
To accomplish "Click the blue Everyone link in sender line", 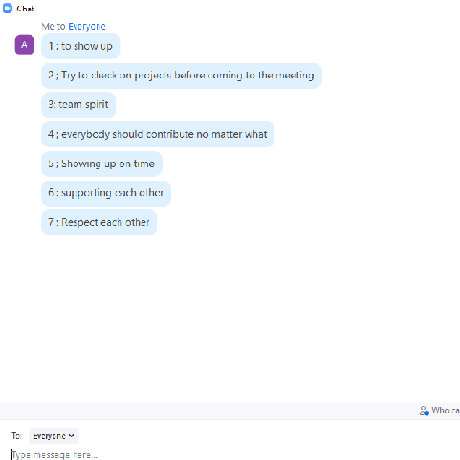I will click(x=87, y=27).
